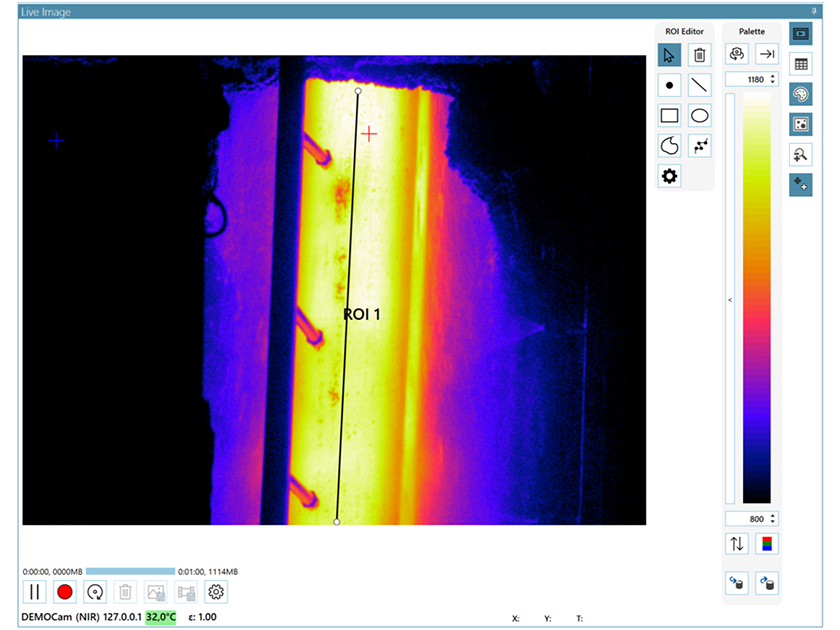Click the blue cold spot crosshair
840x630 pixels.
click(56, 141)
